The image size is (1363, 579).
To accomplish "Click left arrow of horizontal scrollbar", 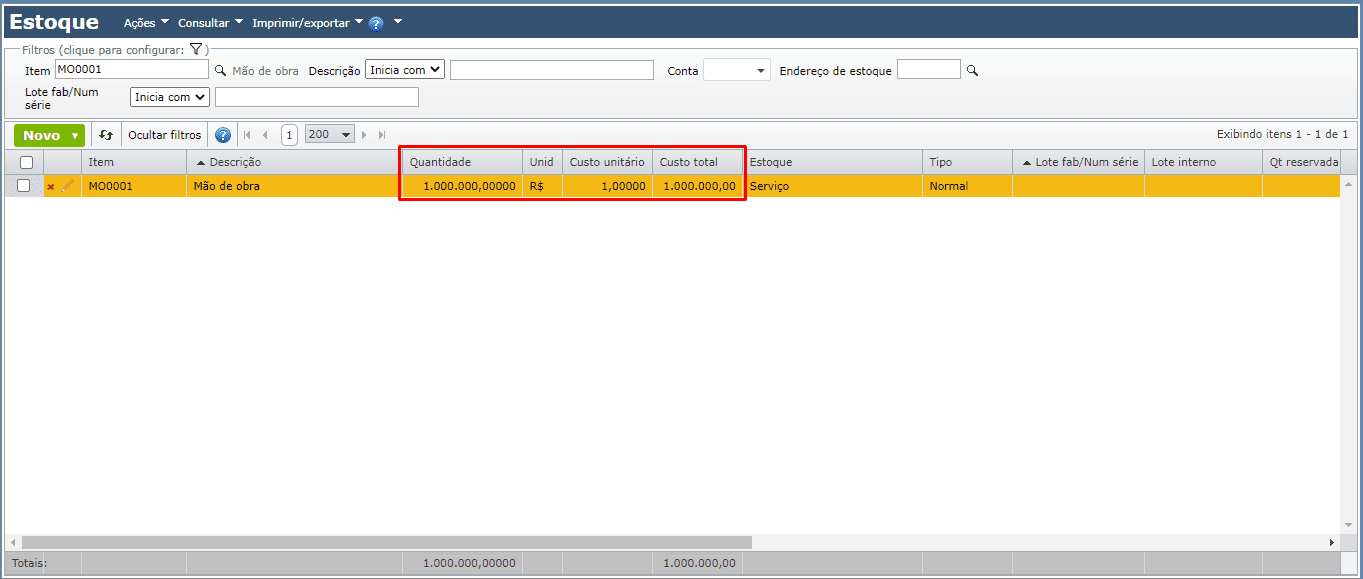I will [11, 542].
